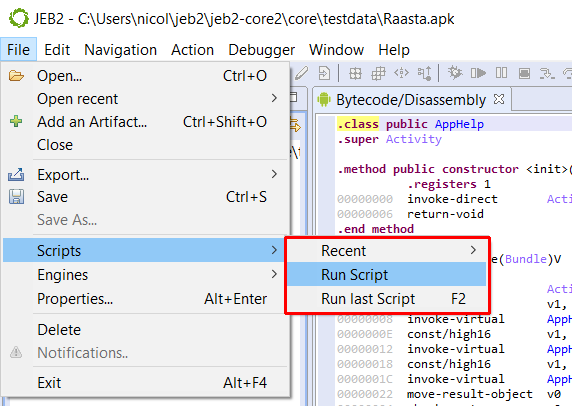Open the Edit menu
Viewport: 572px width, 406px height.
(57, 49)
